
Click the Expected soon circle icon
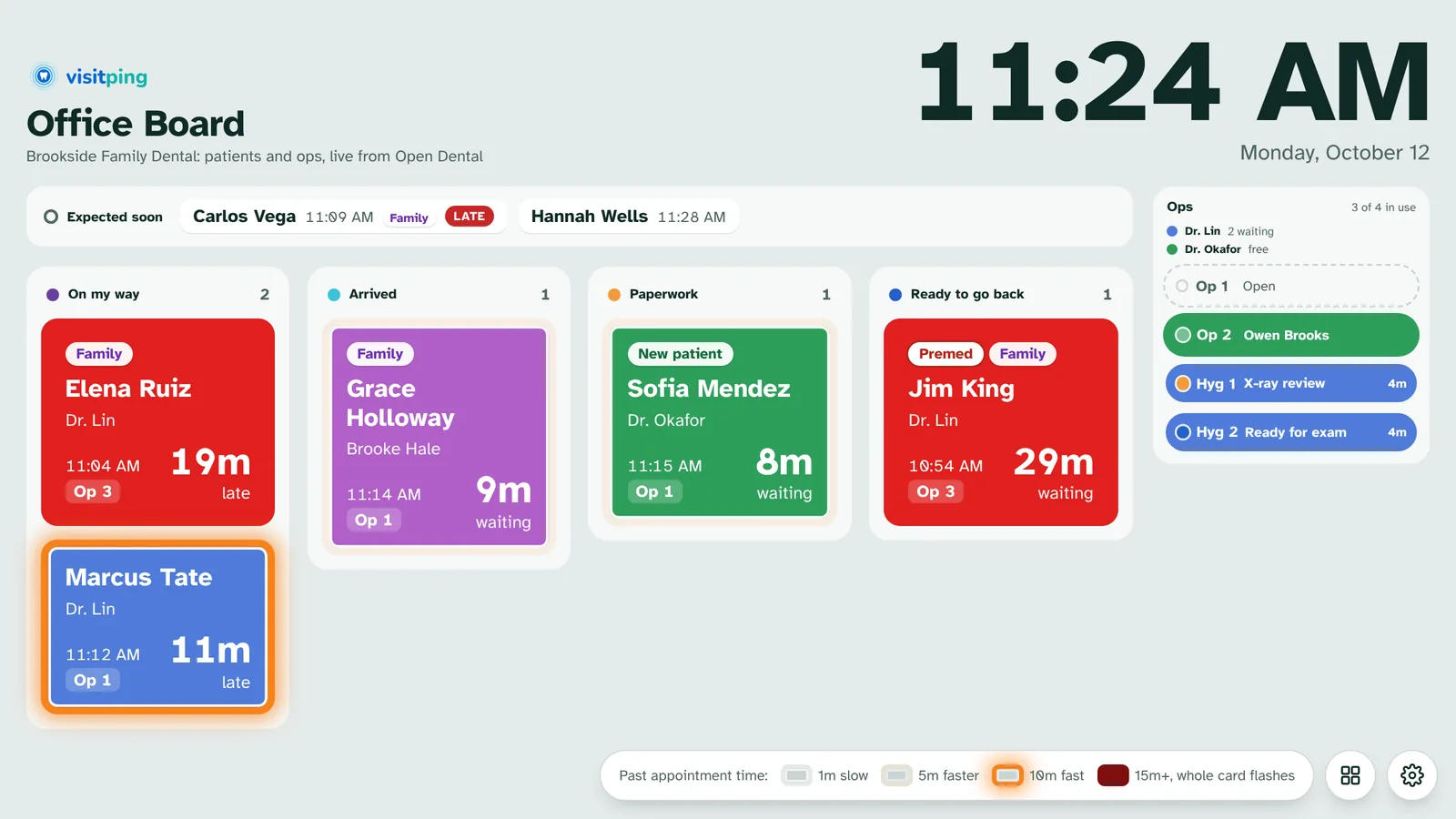(51, 217)
